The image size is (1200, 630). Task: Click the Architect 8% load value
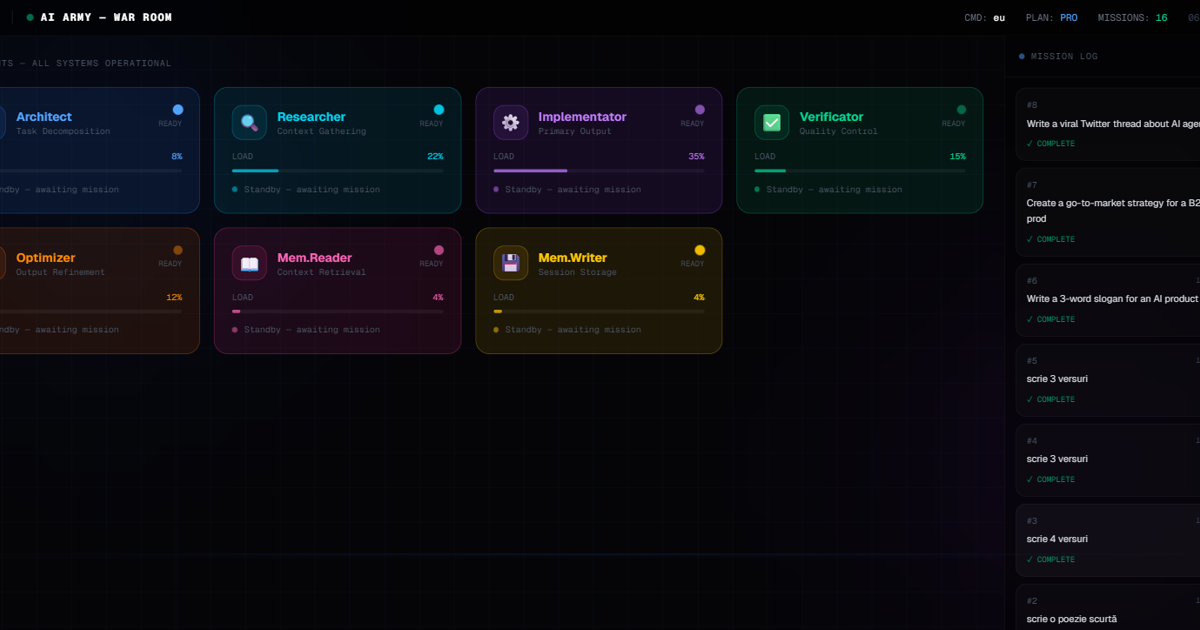point(177,157)
